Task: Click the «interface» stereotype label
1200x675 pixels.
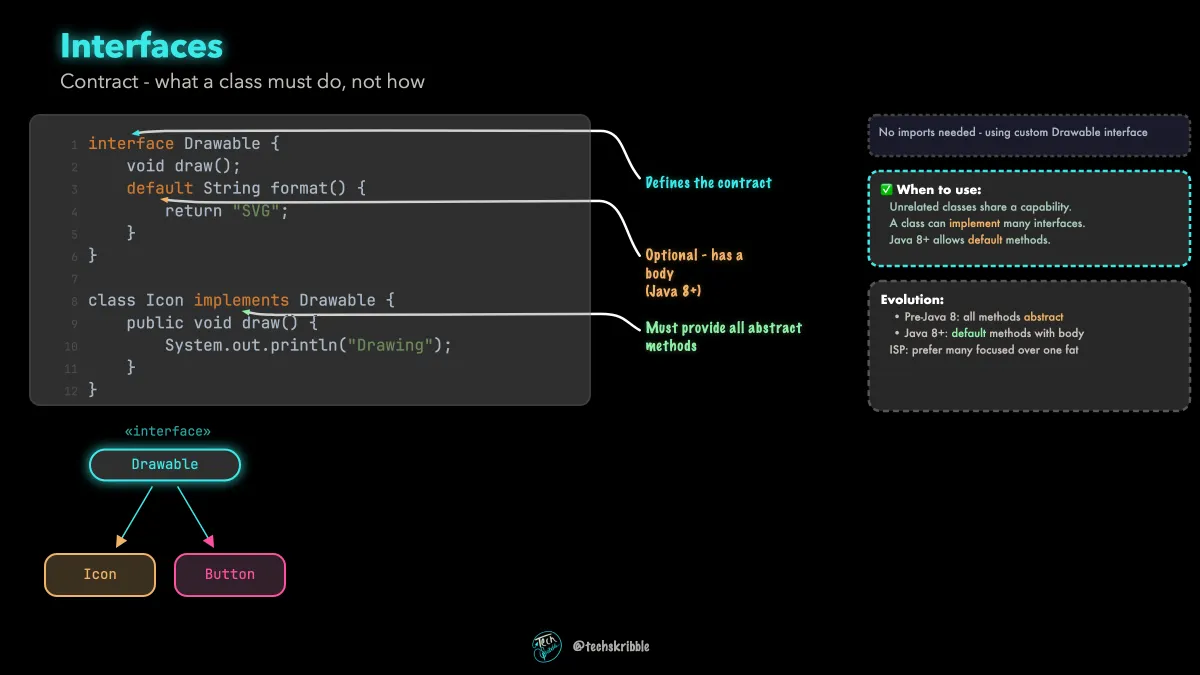Action: point(167,432)
